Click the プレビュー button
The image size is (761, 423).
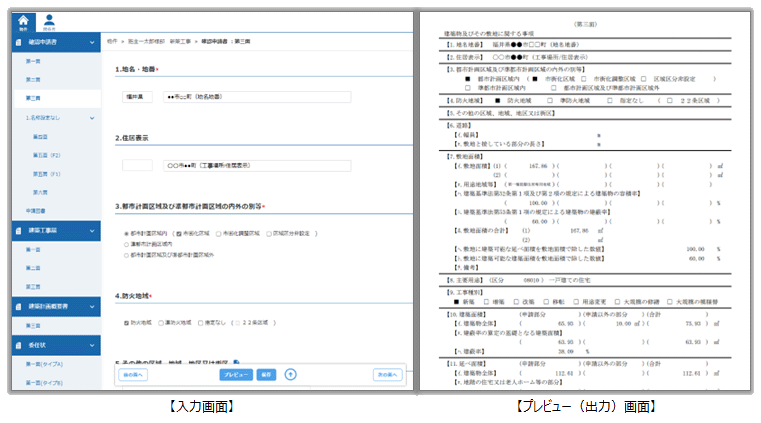pyautogui.click(x=236, y=374)
